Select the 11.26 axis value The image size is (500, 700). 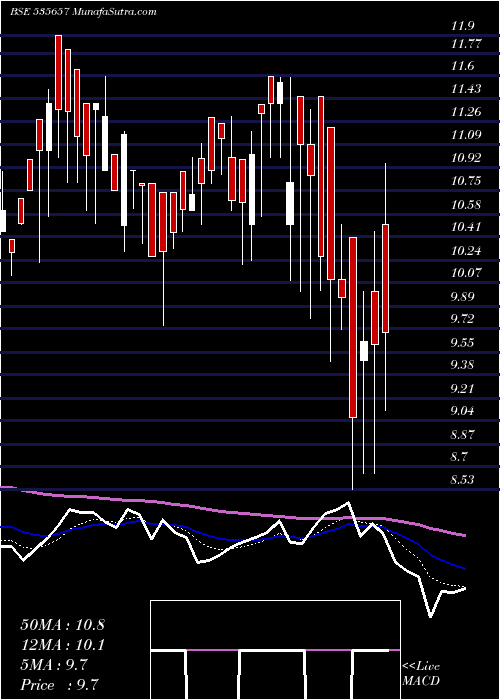coord(466,112)
